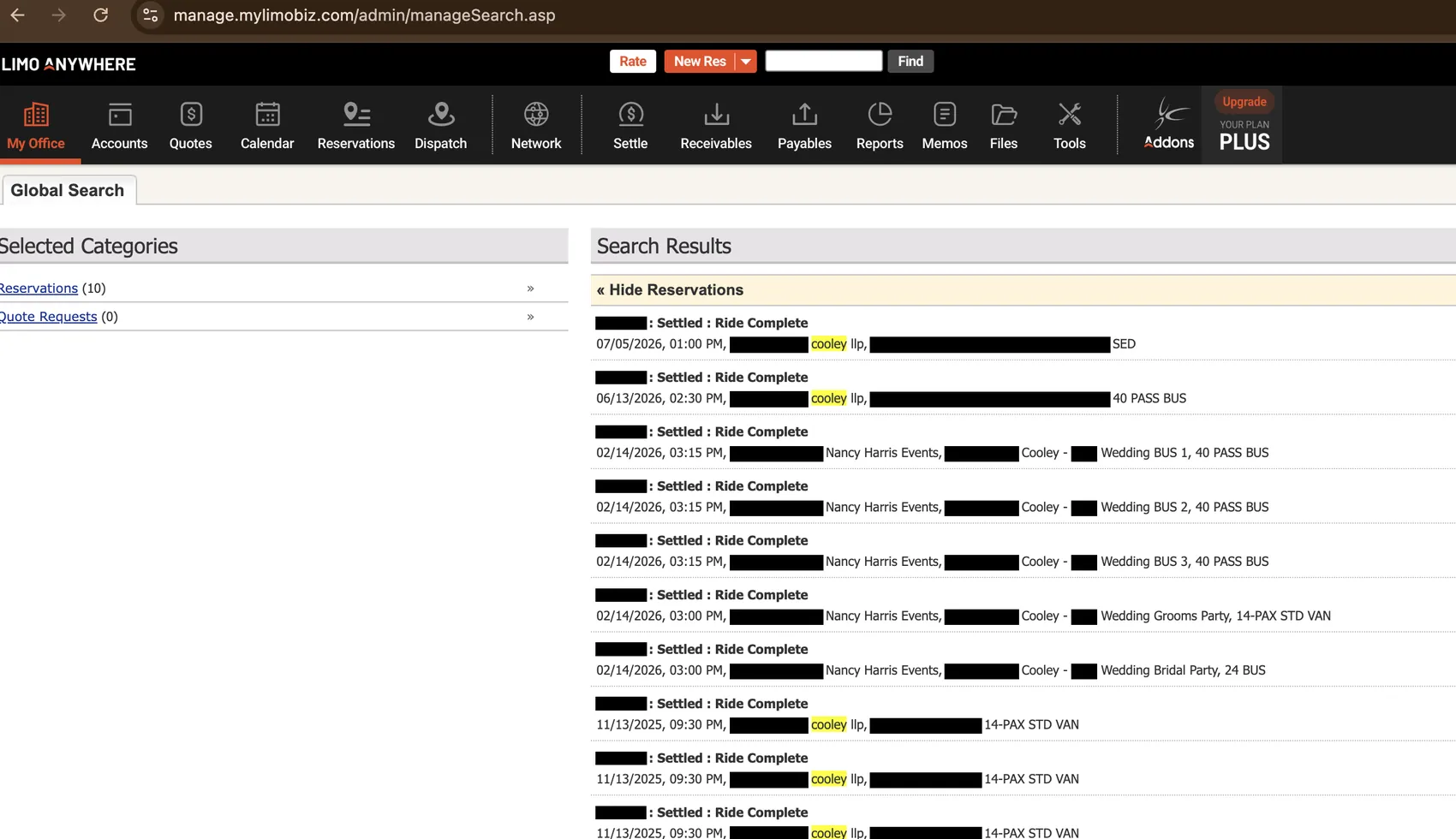The image size is (1456, 839).
Task: Open the Wedding Grooms Party reservation
Action: (1023, 605)
